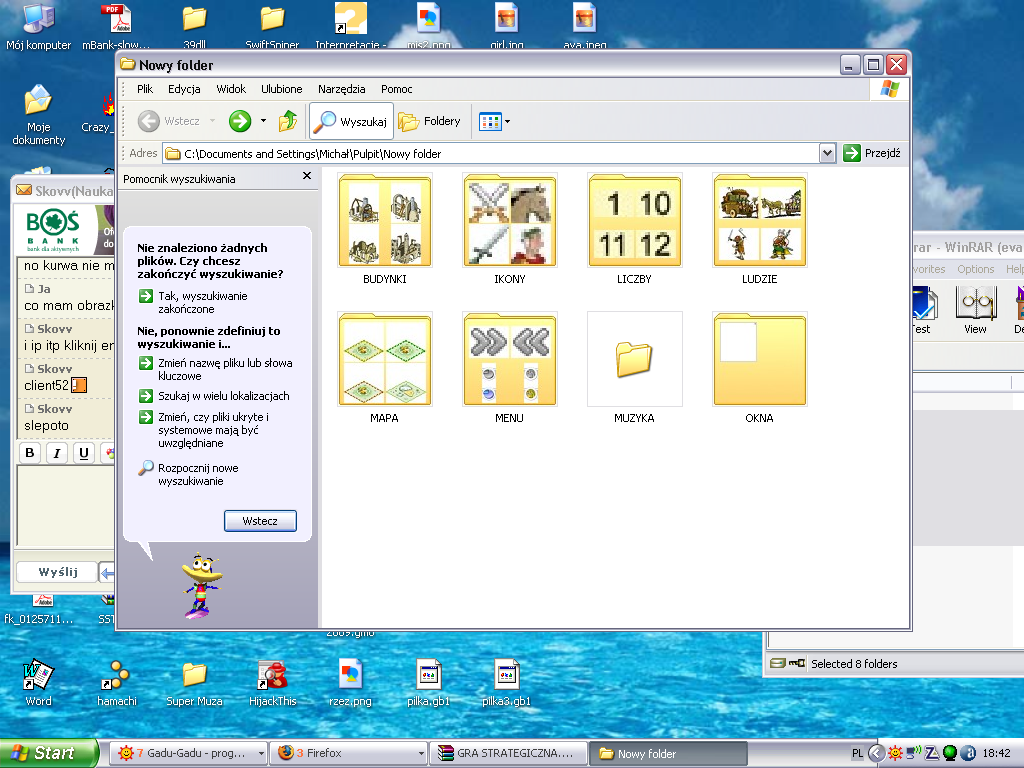This screenshot has height=768, width=1024.
Task: Open the LUDZIE folder
Action: [759, 221]
